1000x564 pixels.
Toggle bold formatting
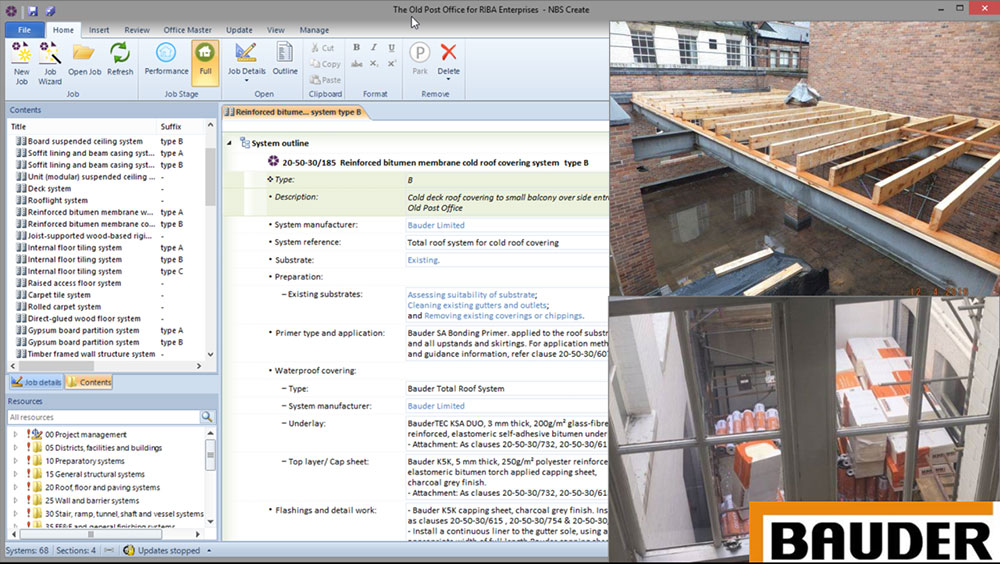(x=357, y=47)
